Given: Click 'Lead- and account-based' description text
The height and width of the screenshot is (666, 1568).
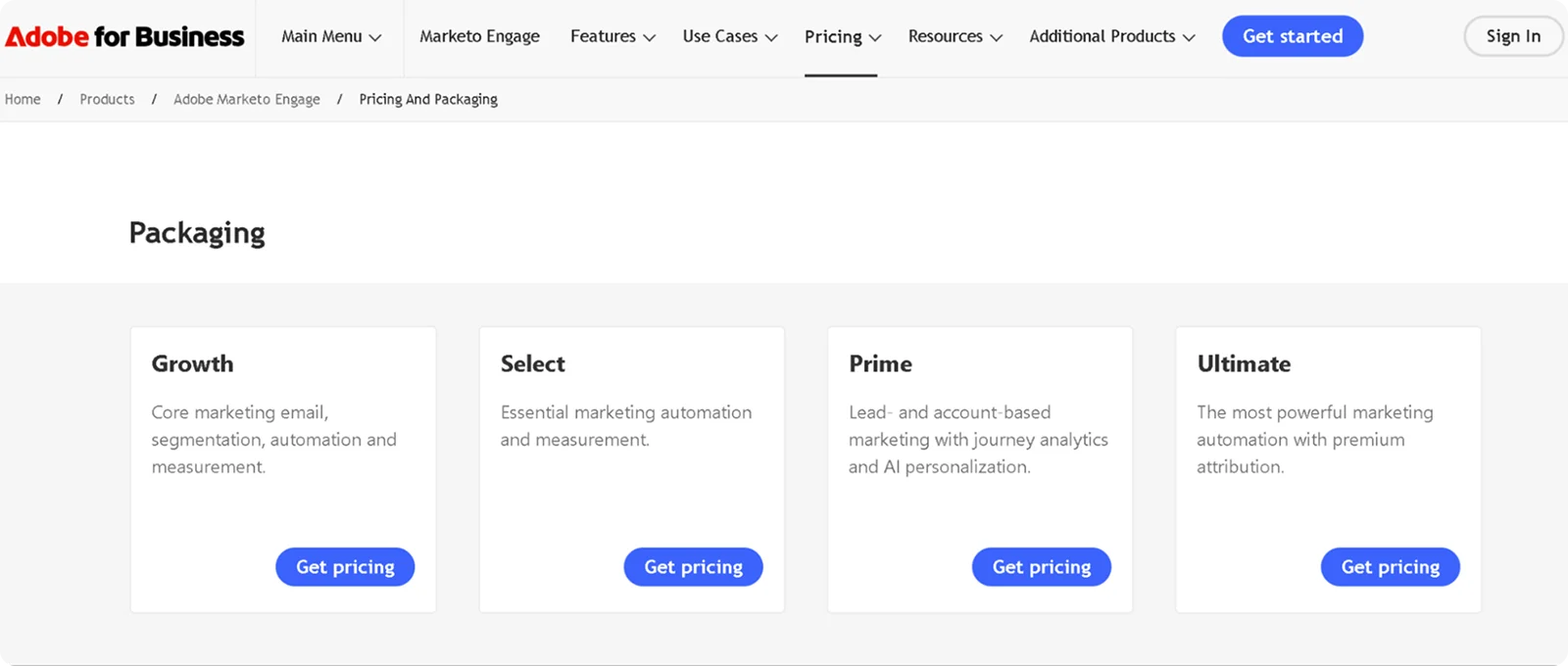Looking at the screenshot, I should (x=978, y=440).
